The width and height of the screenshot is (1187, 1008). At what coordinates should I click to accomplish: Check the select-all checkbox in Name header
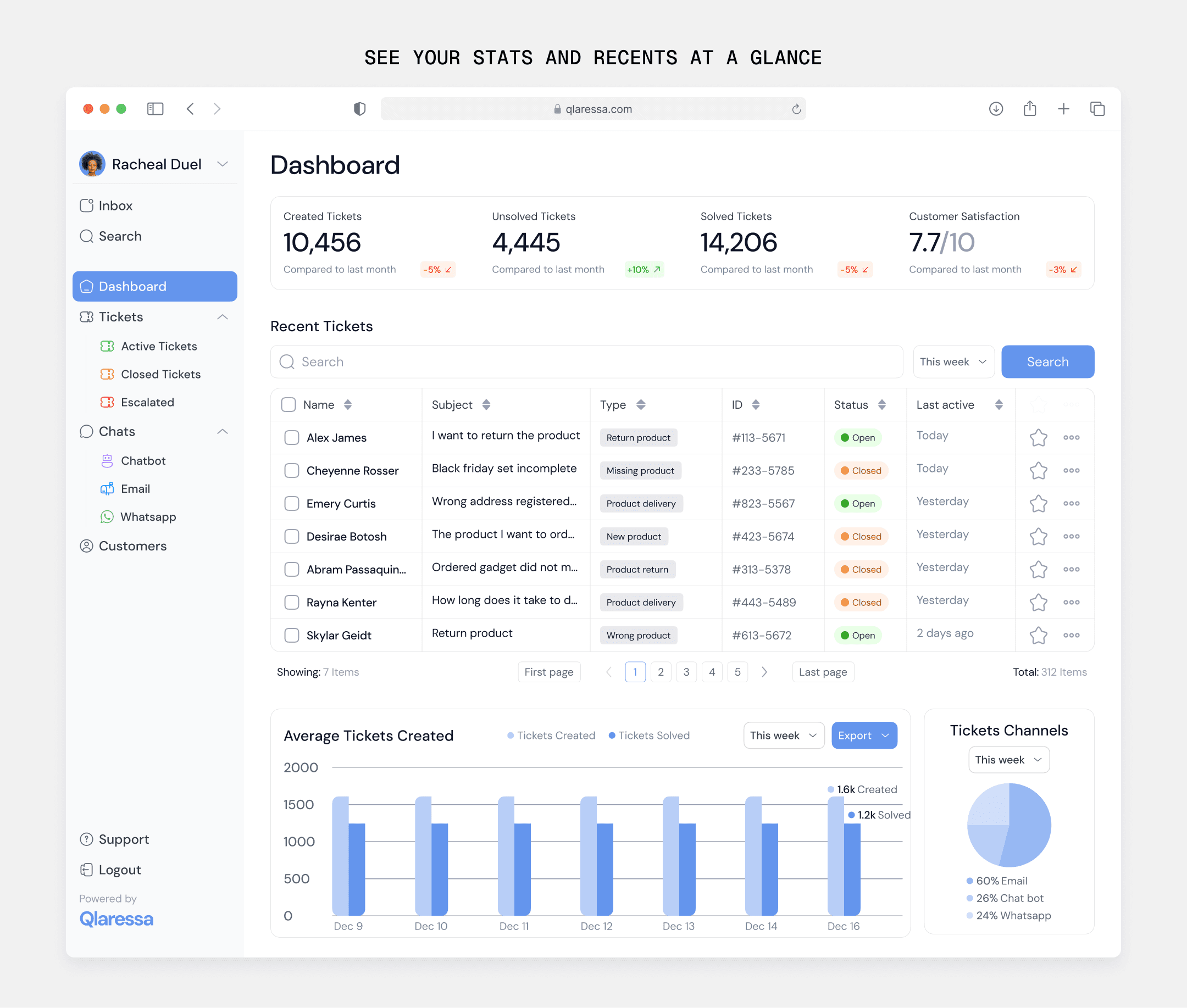click(289, 404)
